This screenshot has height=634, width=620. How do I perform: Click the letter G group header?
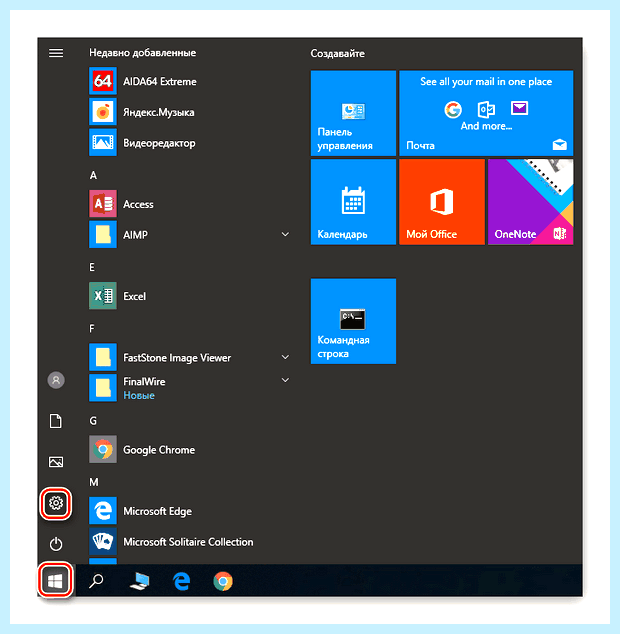click(93, 421)
